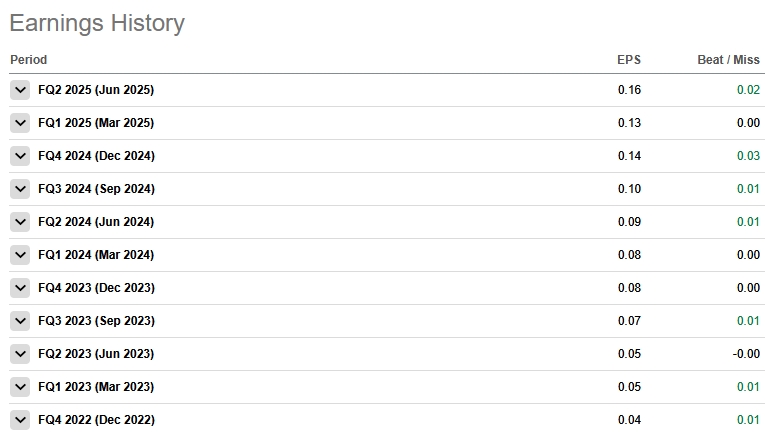Image resolution: width=765 pixels, height=435 pixels.
Task: Toggle the FQ1 2024 (Mar 2024) chevron
Action: 20,255
